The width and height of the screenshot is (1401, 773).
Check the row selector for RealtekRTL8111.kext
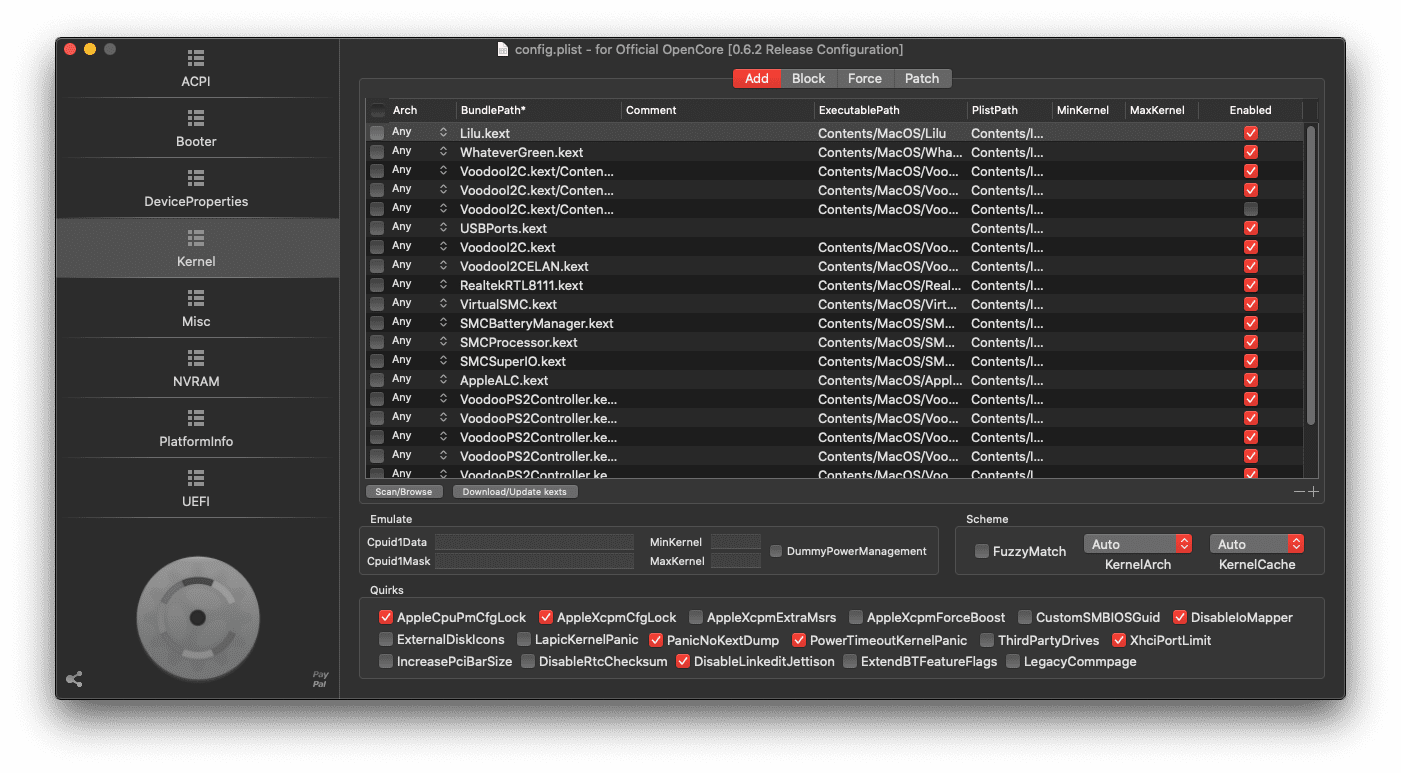point(377,285)
